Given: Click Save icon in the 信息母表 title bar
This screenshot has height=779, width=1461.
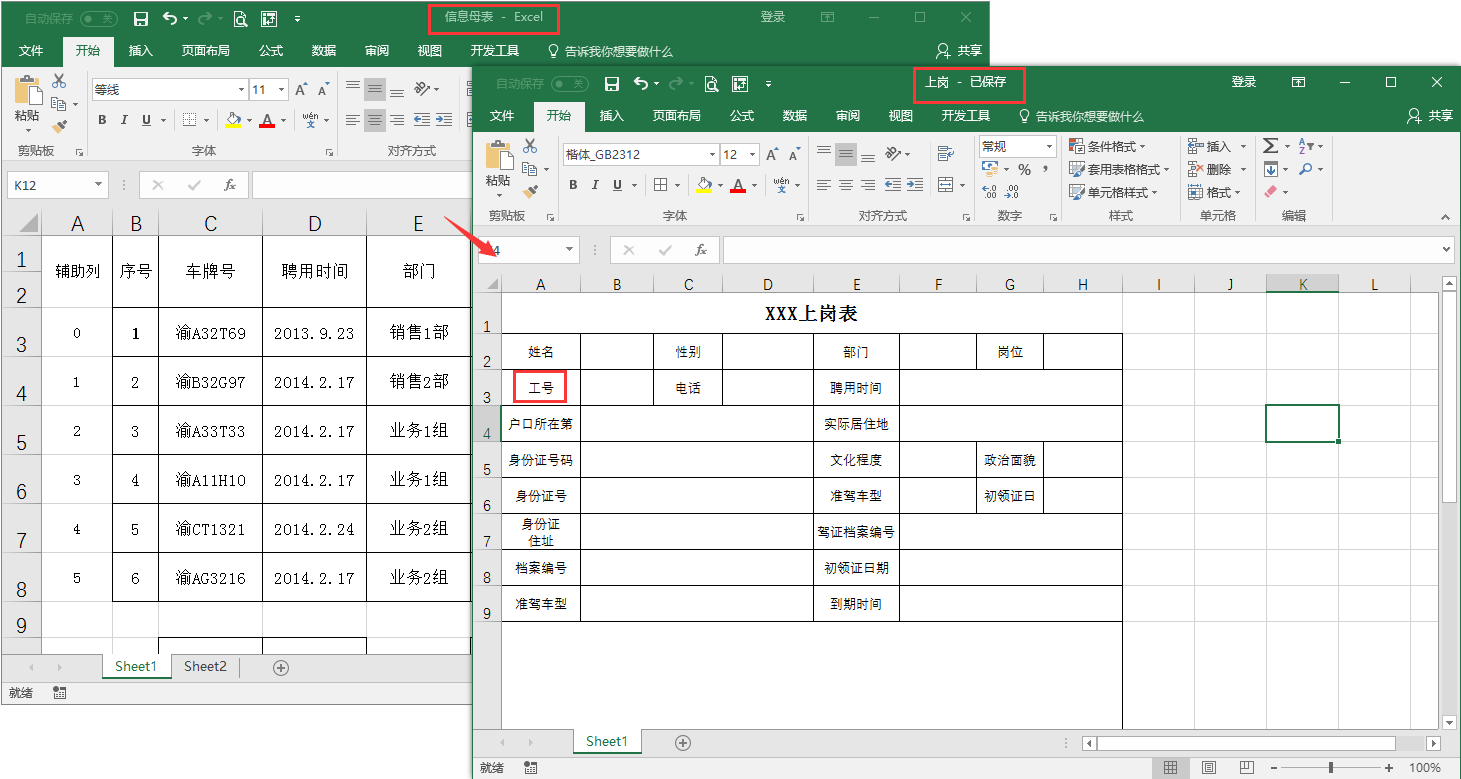Looking at the screenshot, I should [140, 19].
